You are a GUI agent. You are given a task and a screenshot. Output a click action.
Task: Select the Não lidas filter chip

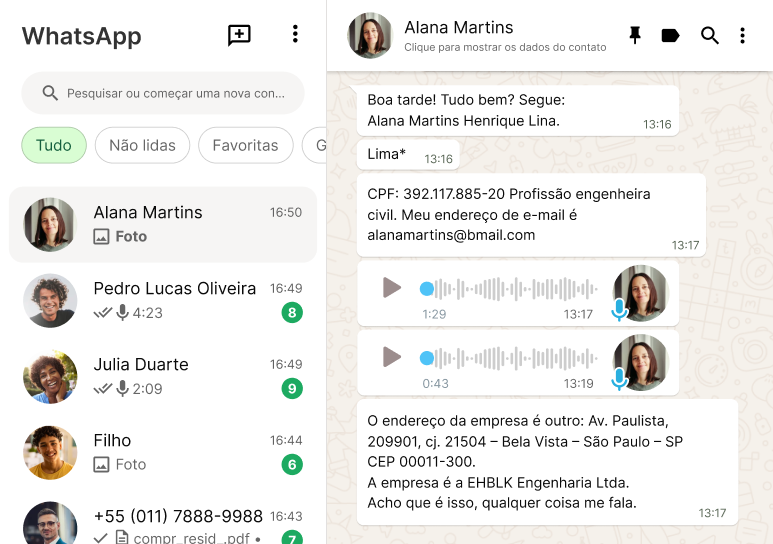[x=142, y=145]
